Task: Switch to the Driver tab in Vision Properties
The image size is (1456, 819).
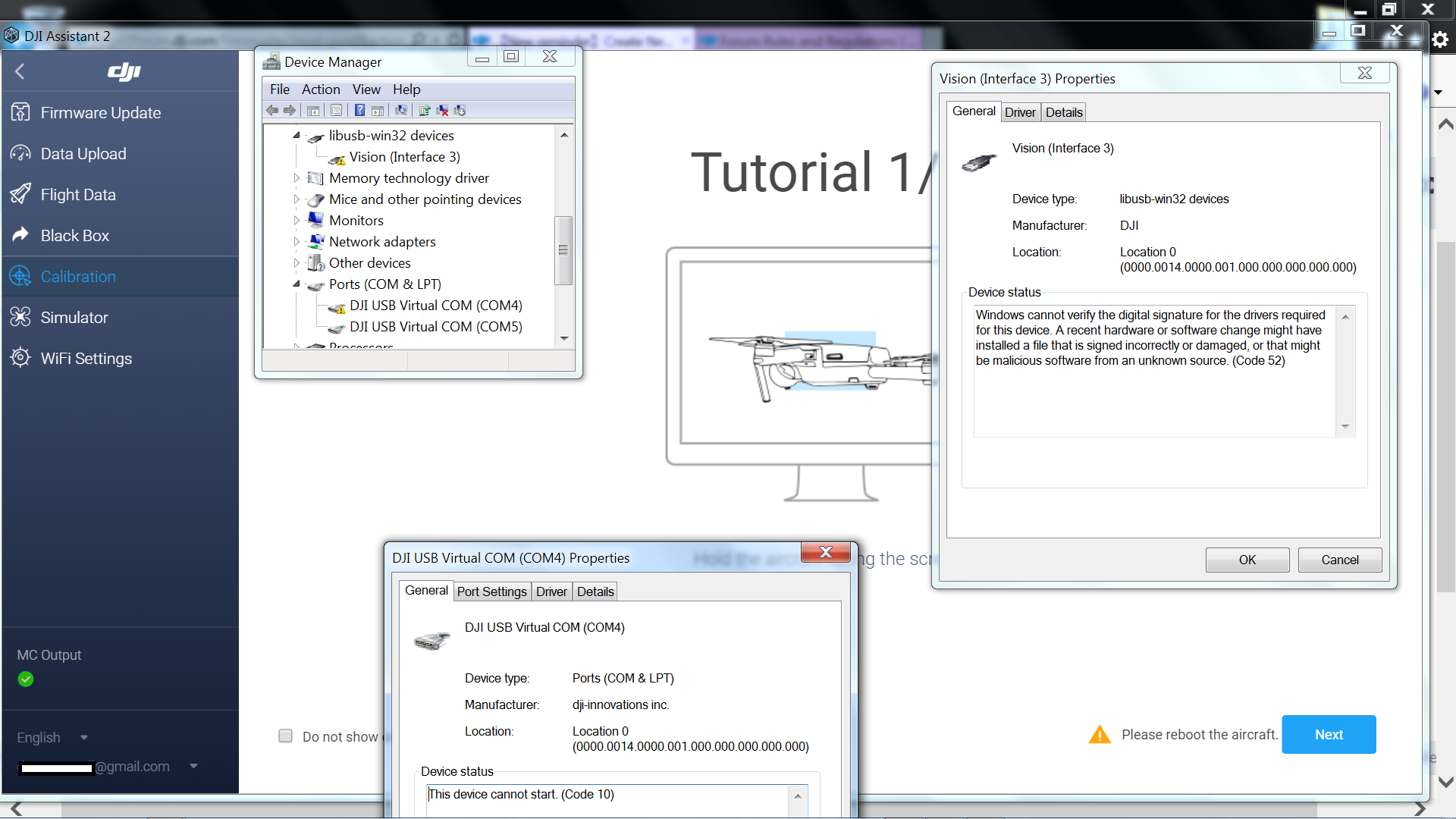Action: 1020,111
